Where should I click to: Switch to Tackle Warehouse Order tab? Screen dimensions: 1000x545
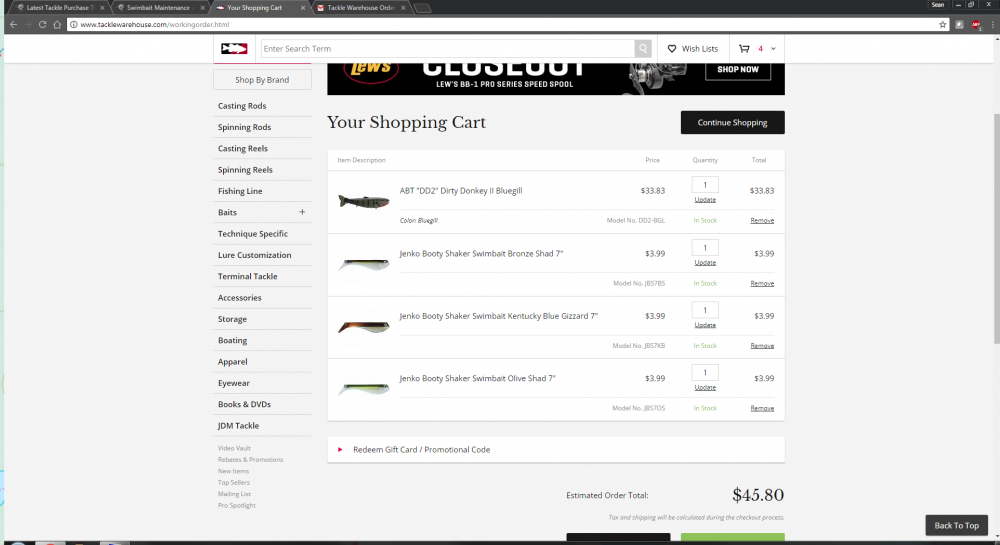pos(361,8)
